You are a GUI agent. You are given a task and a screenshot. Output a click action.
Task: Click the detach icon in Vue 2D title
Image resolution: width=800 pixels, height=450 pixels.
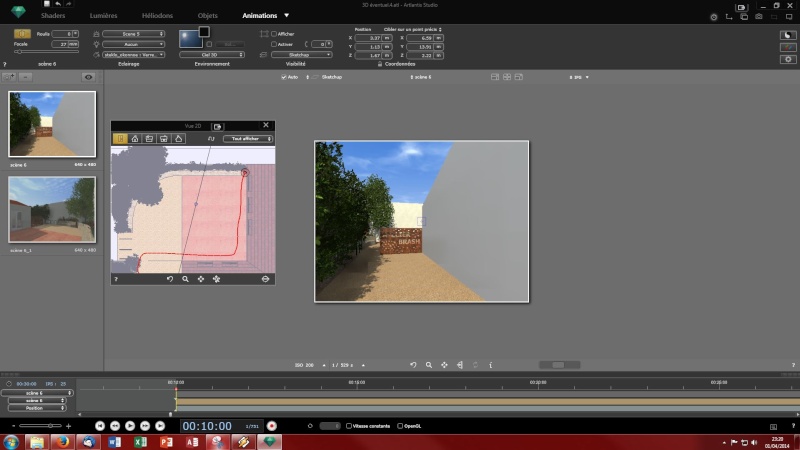pyautogui.click(x=218, y=127)
